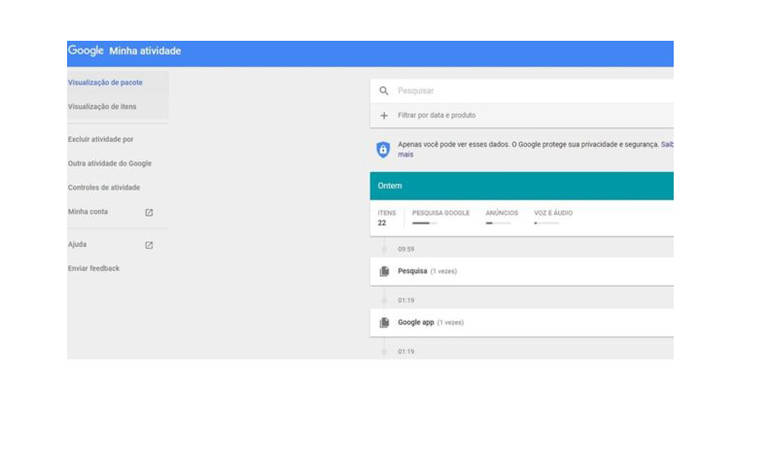Click the Saiba mais privacy link
Image resolution: width=768 pixels, height=450 pixels.
[667, 144]
